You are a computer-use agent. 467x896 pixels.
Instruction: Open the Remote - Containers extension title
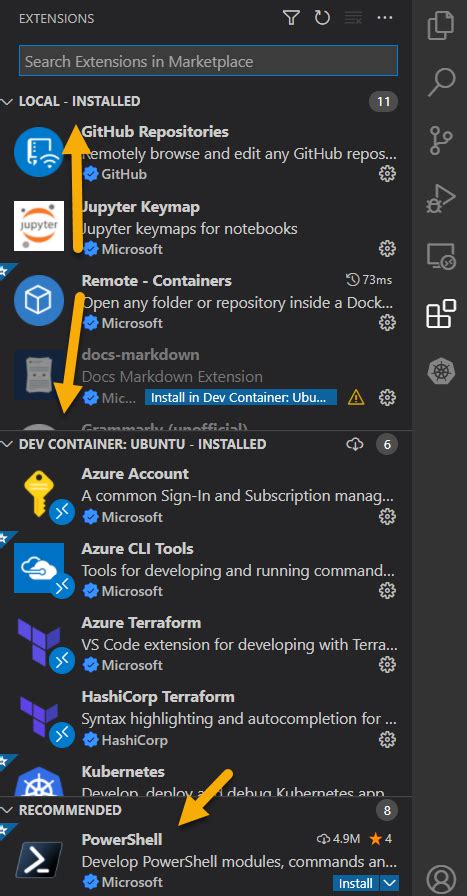pyautogui.click(x=157, y=281)
